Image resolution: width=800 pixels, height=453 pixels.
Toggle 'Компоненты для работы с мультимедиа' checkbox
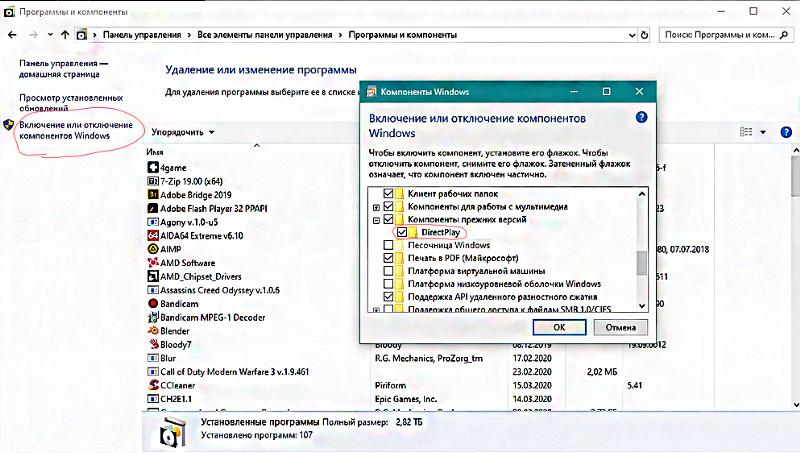388,206
